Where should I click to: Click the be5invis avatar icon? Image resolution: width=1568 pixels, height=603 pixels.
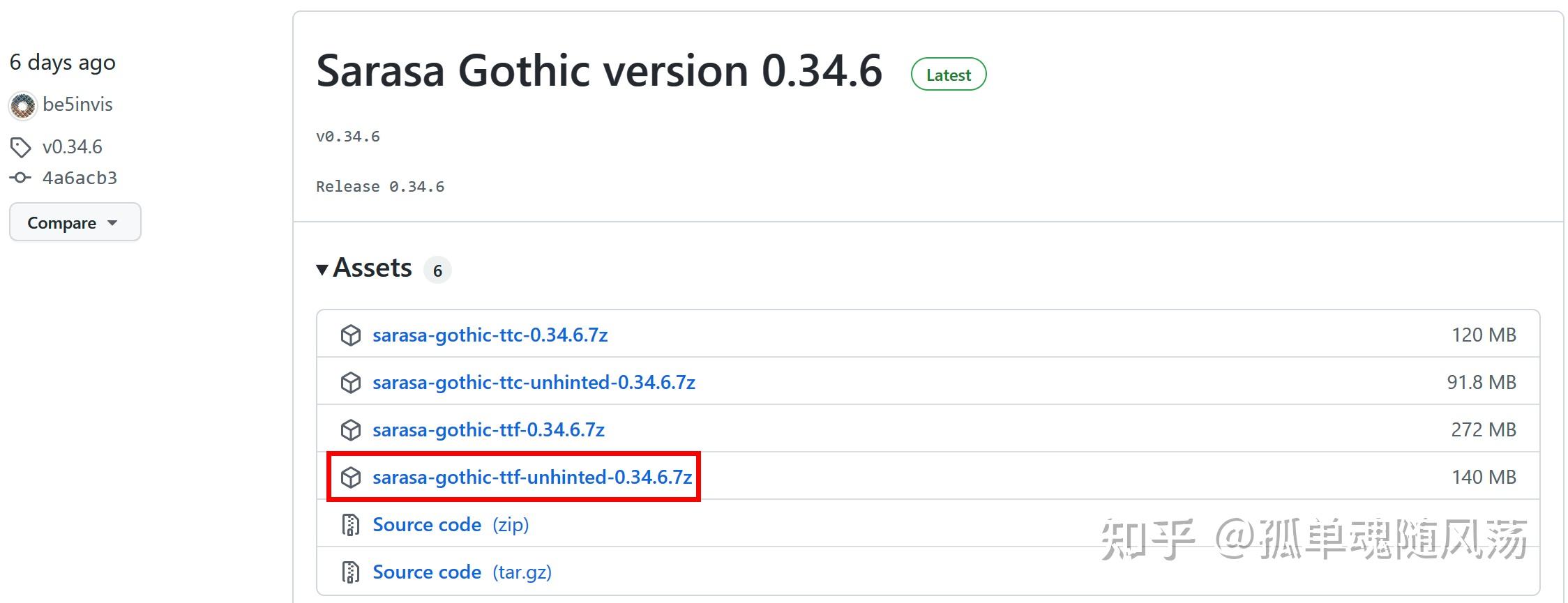(22, 105)
